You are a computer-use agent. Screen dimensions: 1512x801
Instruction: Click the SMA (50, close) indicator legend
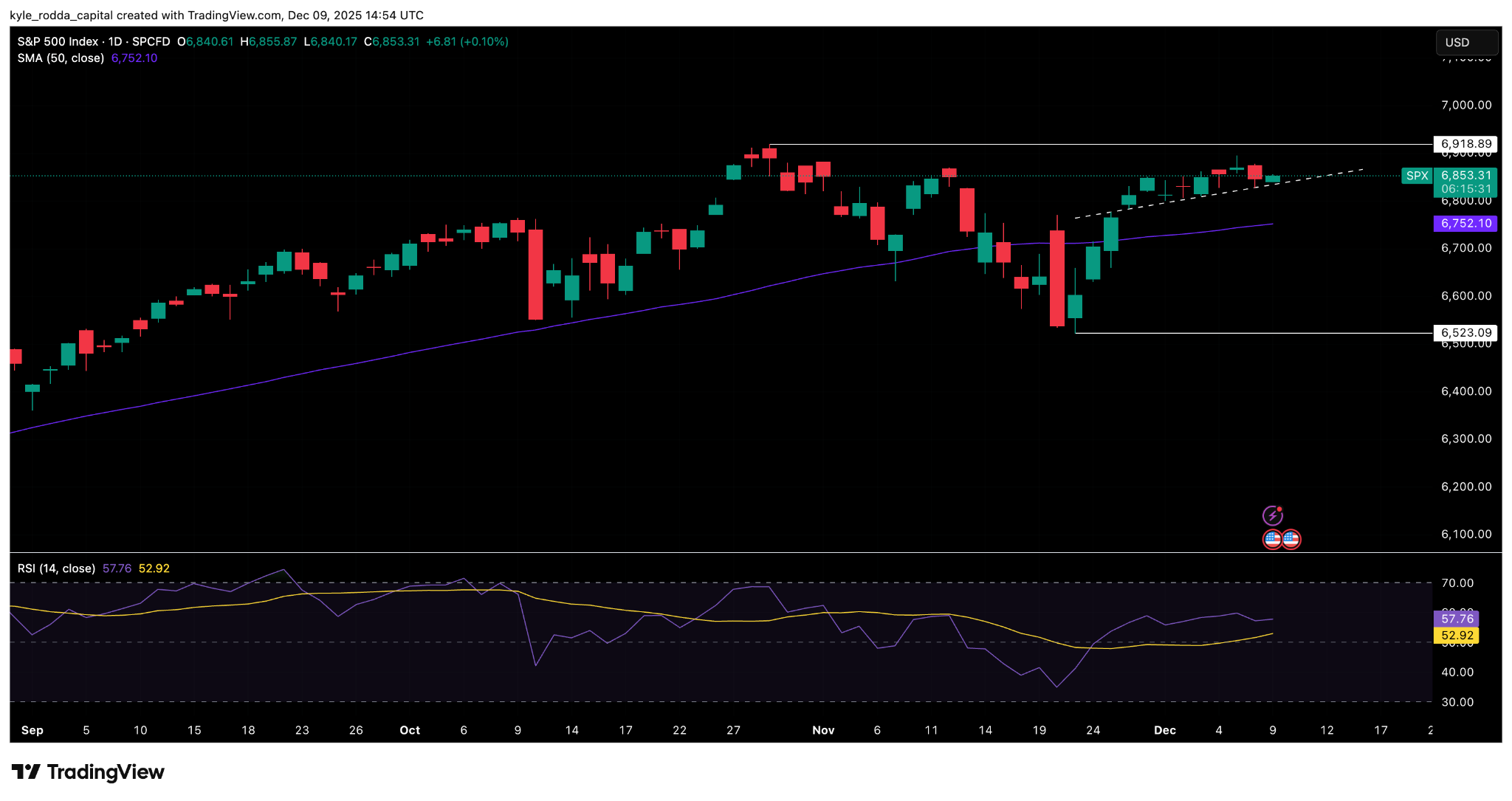(61, 58)
